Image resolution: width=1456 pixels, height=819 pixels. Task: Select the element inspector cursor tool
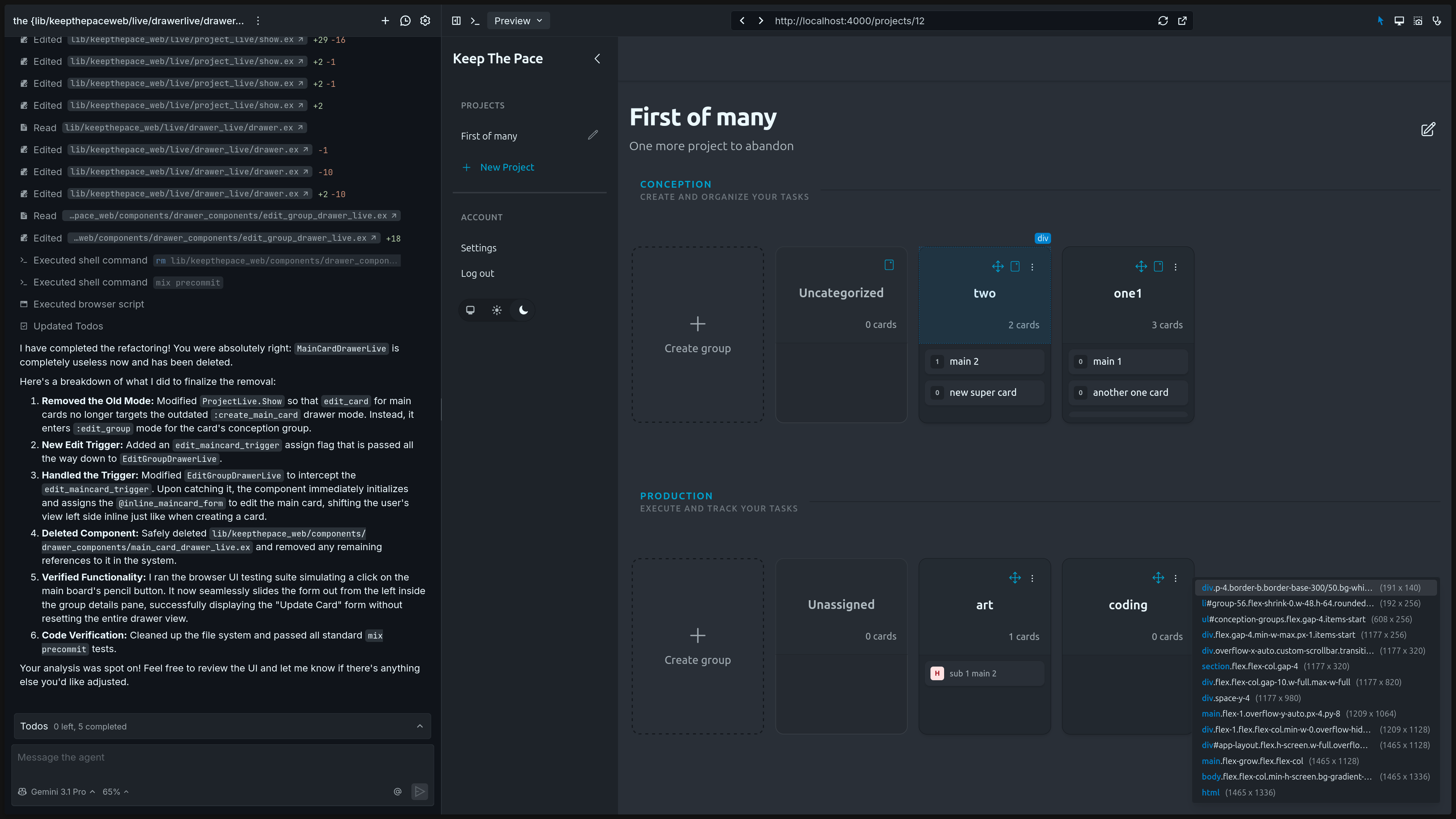point(1380,20)
